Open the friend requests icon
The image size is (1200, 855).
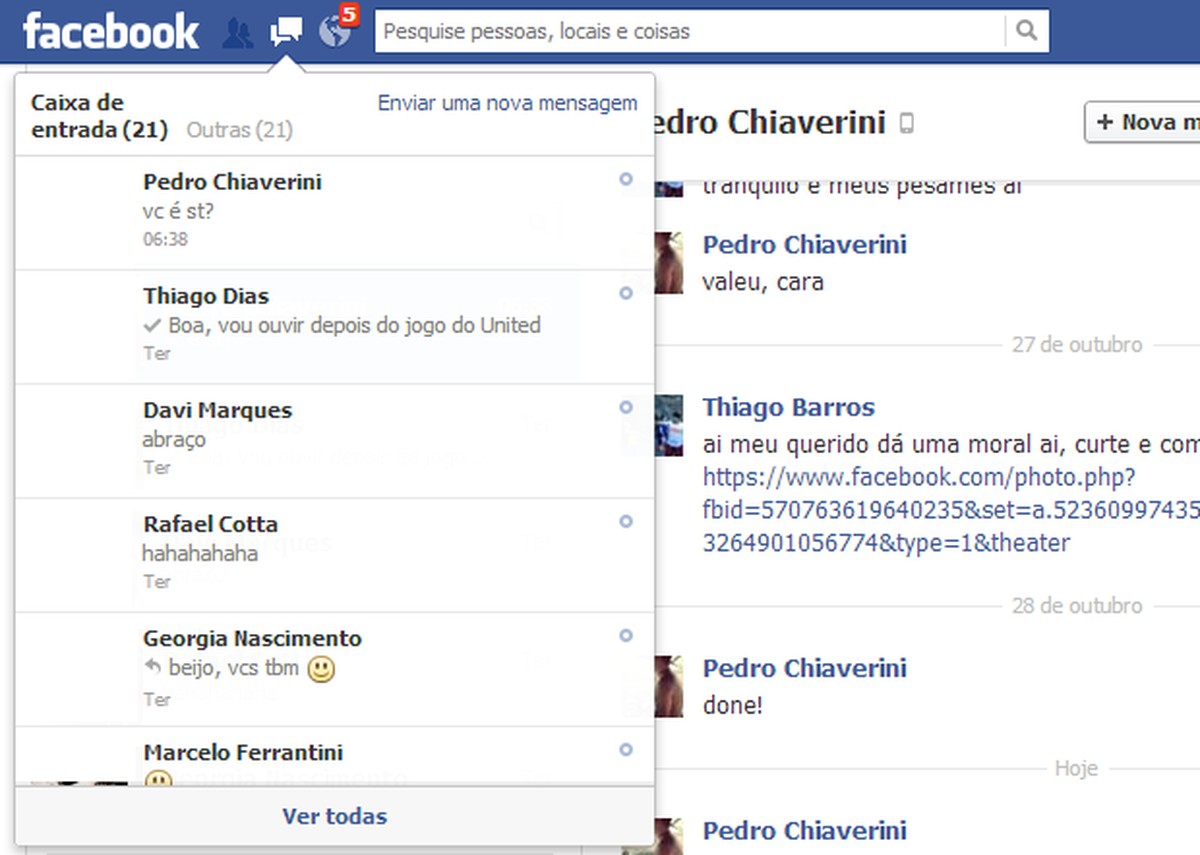(238, 31)
